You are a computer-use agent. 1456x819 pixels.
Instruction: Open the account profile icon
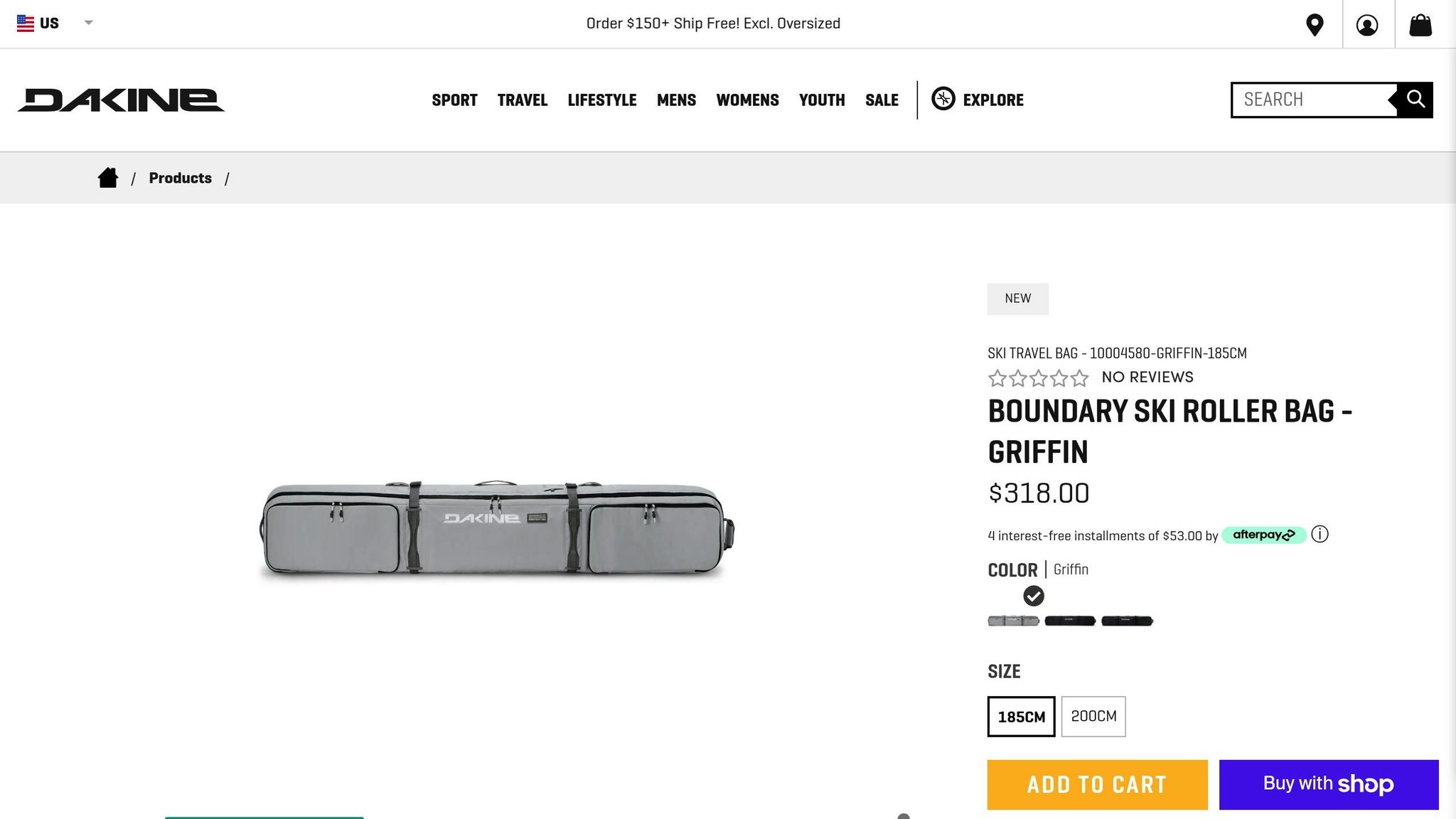pyautogui.click(x=1366, y=25)
